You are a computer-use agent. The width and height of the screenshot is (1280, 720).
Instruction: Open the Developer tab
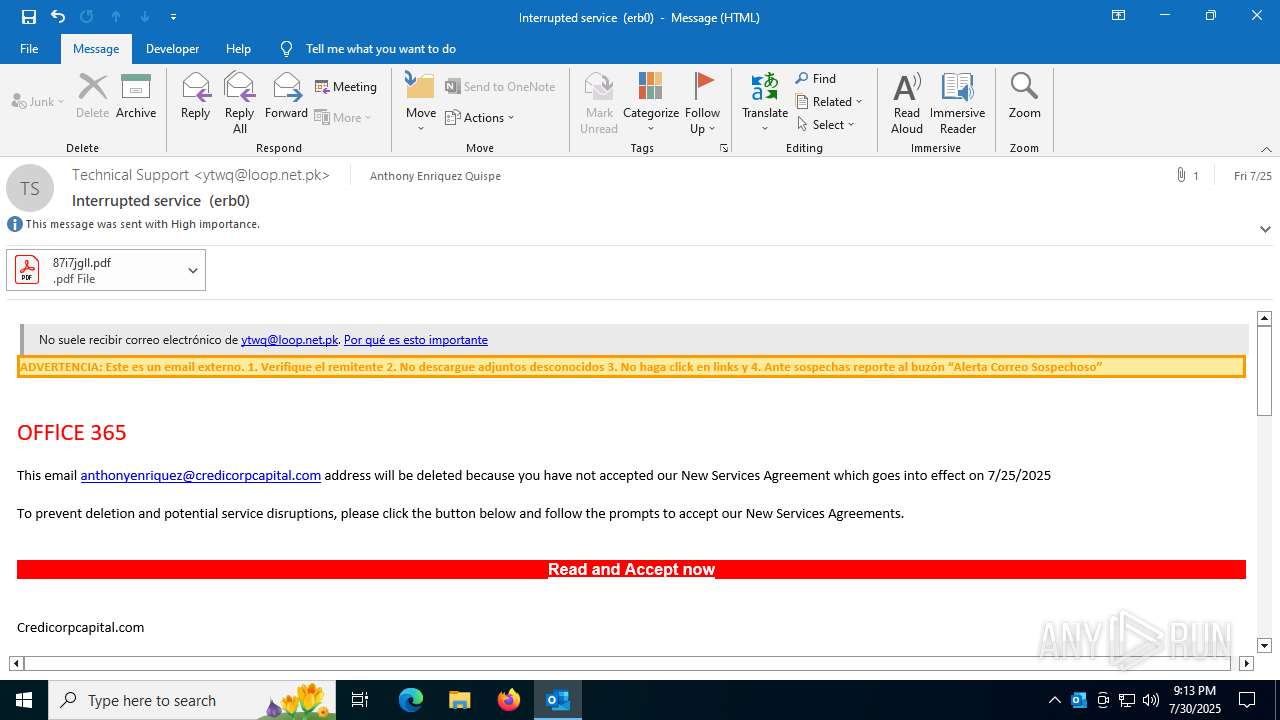(172, 48)
